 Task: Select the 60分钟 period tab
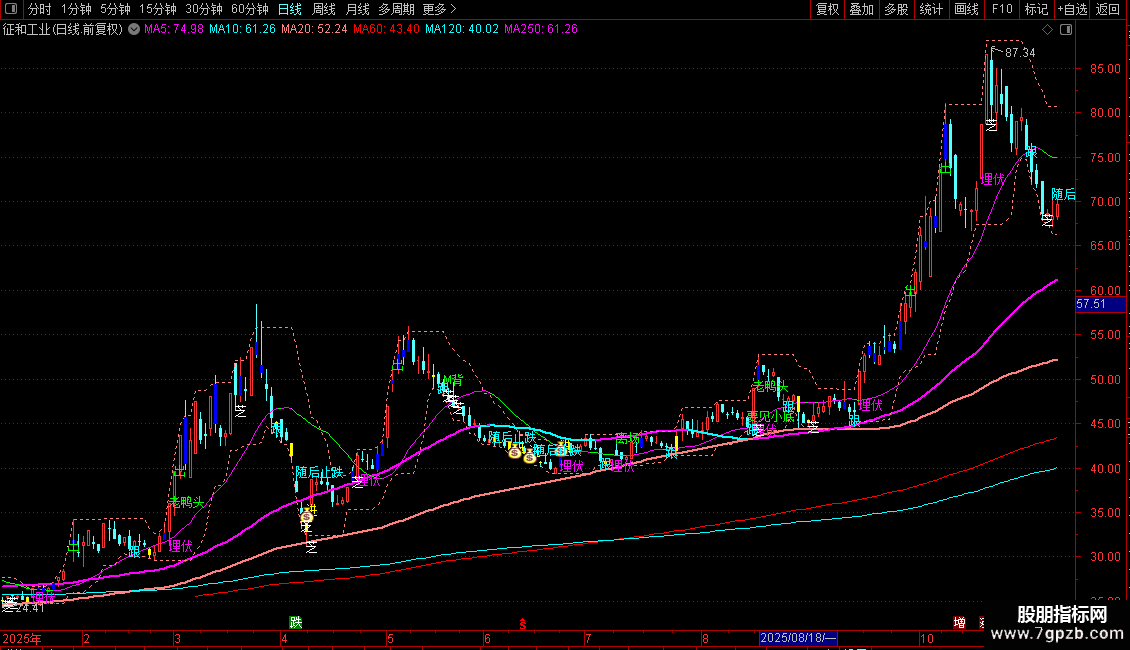pos(249,9)
